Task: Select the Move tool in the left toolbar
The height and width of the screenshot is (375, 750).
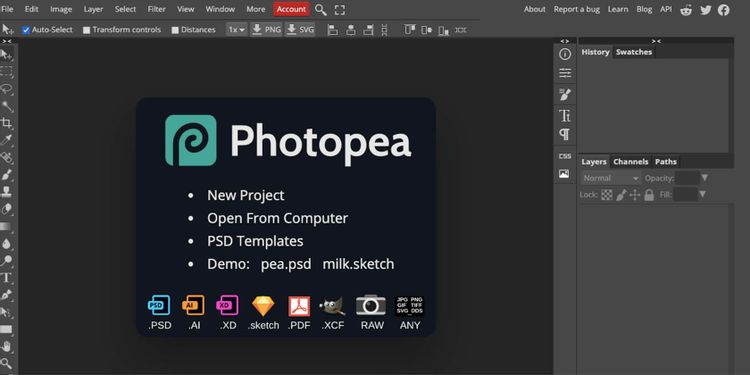Action: pos(6,55)
